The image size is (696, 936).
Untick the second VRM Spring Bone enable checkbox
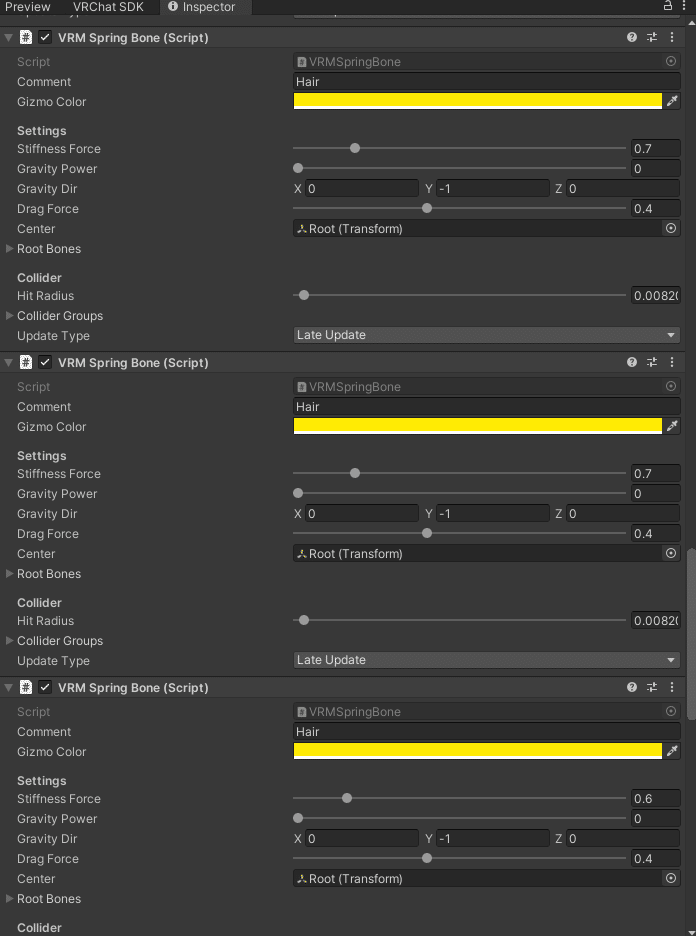pos(45,363)
